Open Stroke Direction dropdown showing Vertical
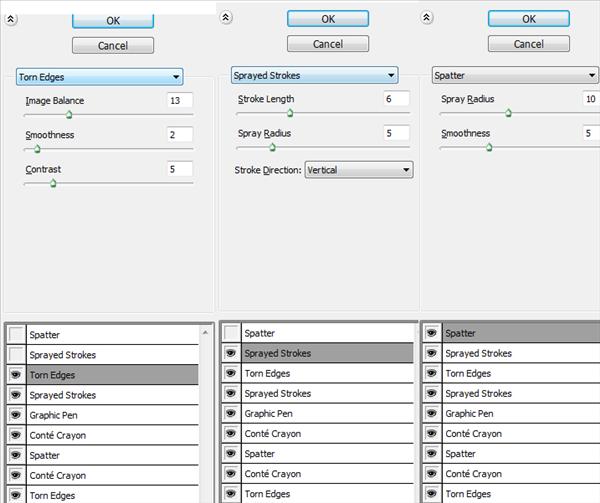Image resolution: width=600 pixels, height=503 pixels. click(359, 170)
